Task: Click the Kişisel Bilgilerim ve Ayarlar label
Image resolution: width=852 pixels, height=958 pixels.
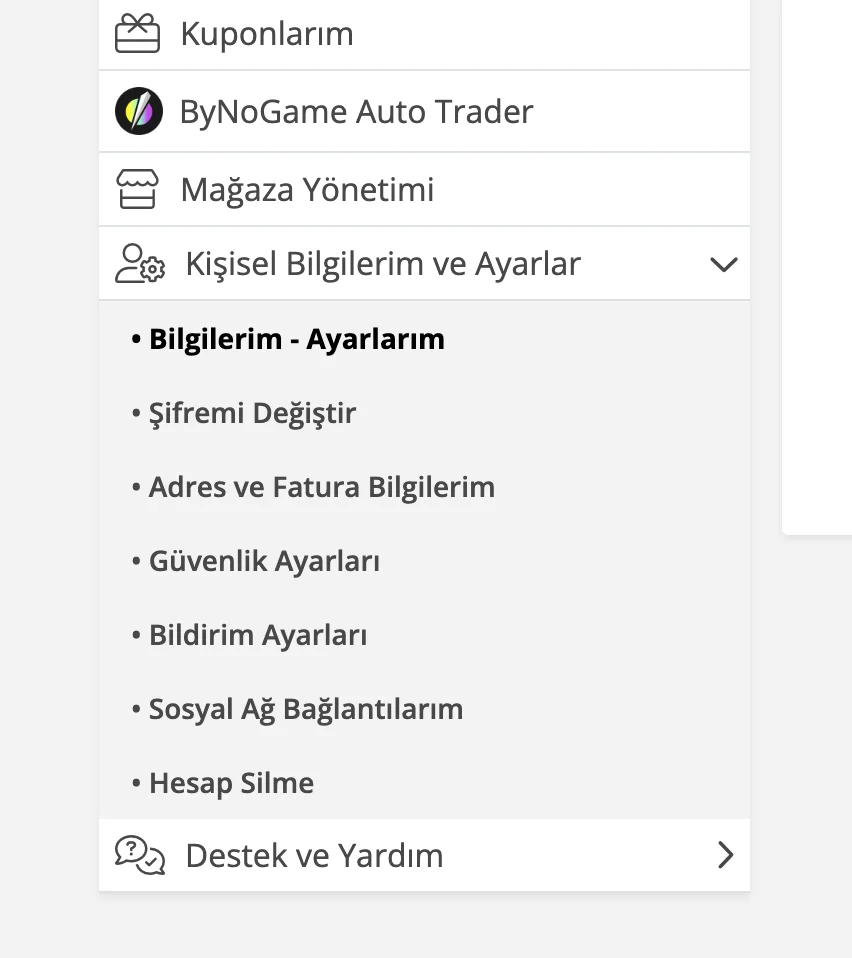Action: (x=383, y=264)
